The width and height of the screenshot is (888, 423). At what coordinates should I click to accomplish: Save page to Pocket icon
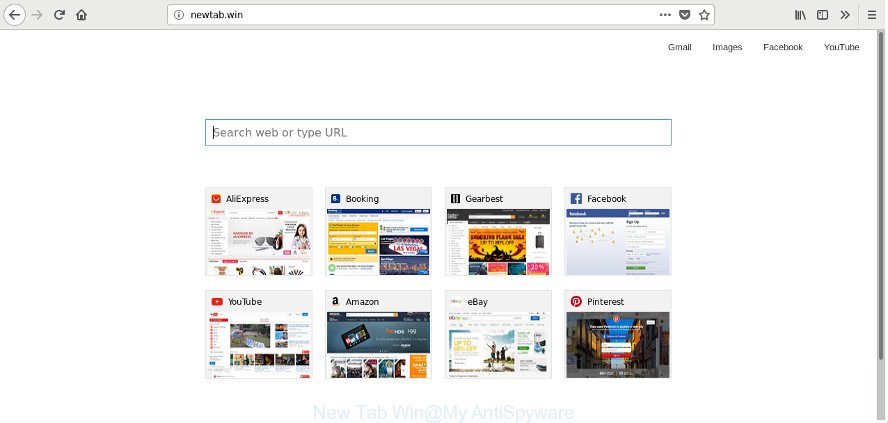685,15
